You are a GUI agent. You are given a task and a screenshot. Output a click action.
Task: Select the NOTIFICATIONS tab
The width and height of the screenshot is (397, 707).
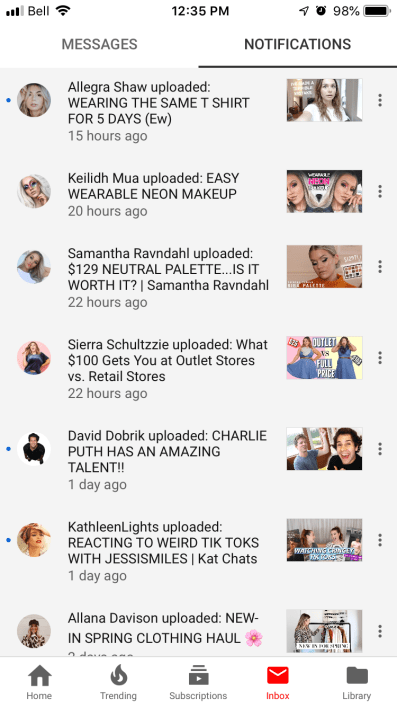(298, 44)
